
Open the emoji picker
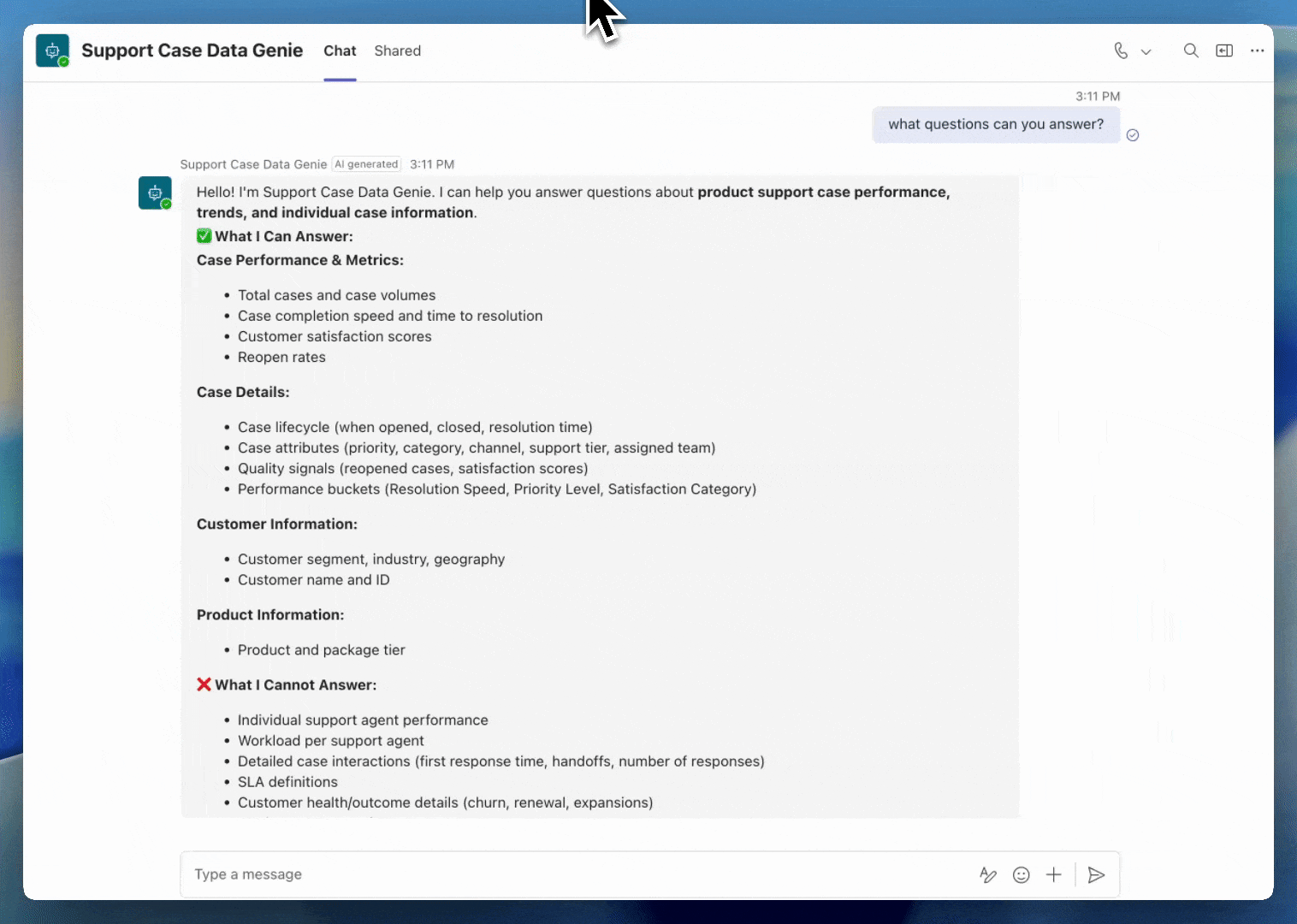pos(1021,874)
